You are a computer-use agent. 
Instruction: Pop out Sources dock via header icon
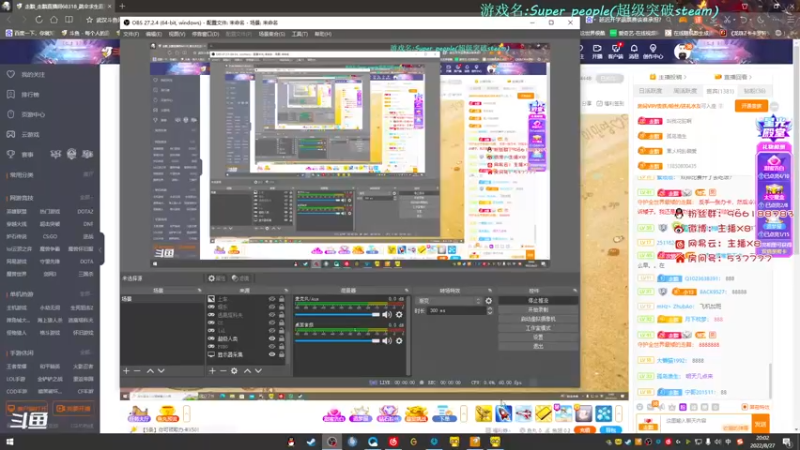pyautogui.click(x=286, y=290)
